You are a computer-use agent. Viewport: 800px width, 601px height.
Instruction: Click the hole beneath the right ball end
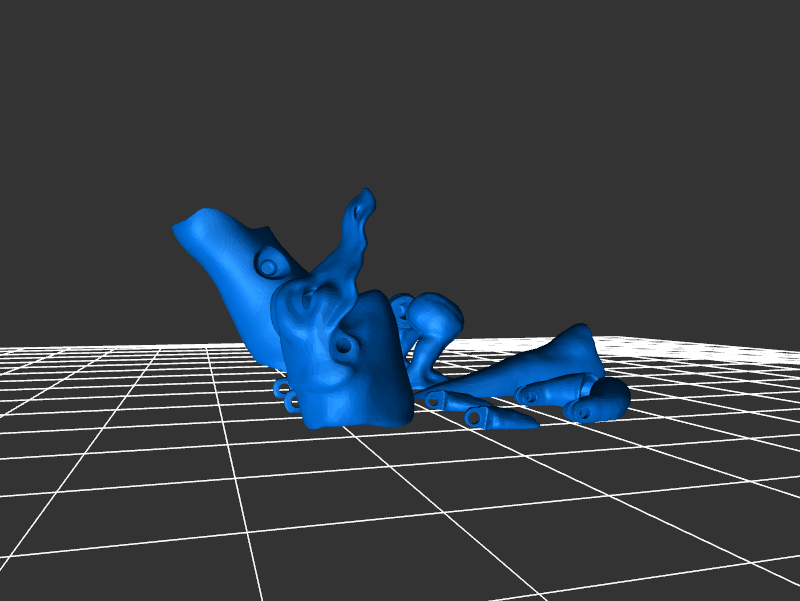coord(582,410)
